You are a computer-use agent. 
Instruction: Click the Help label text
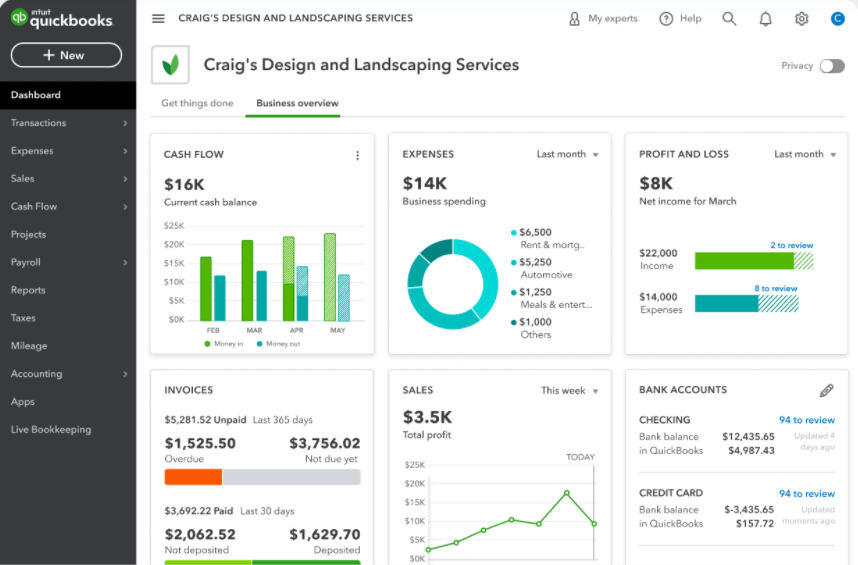click(691, 19)
